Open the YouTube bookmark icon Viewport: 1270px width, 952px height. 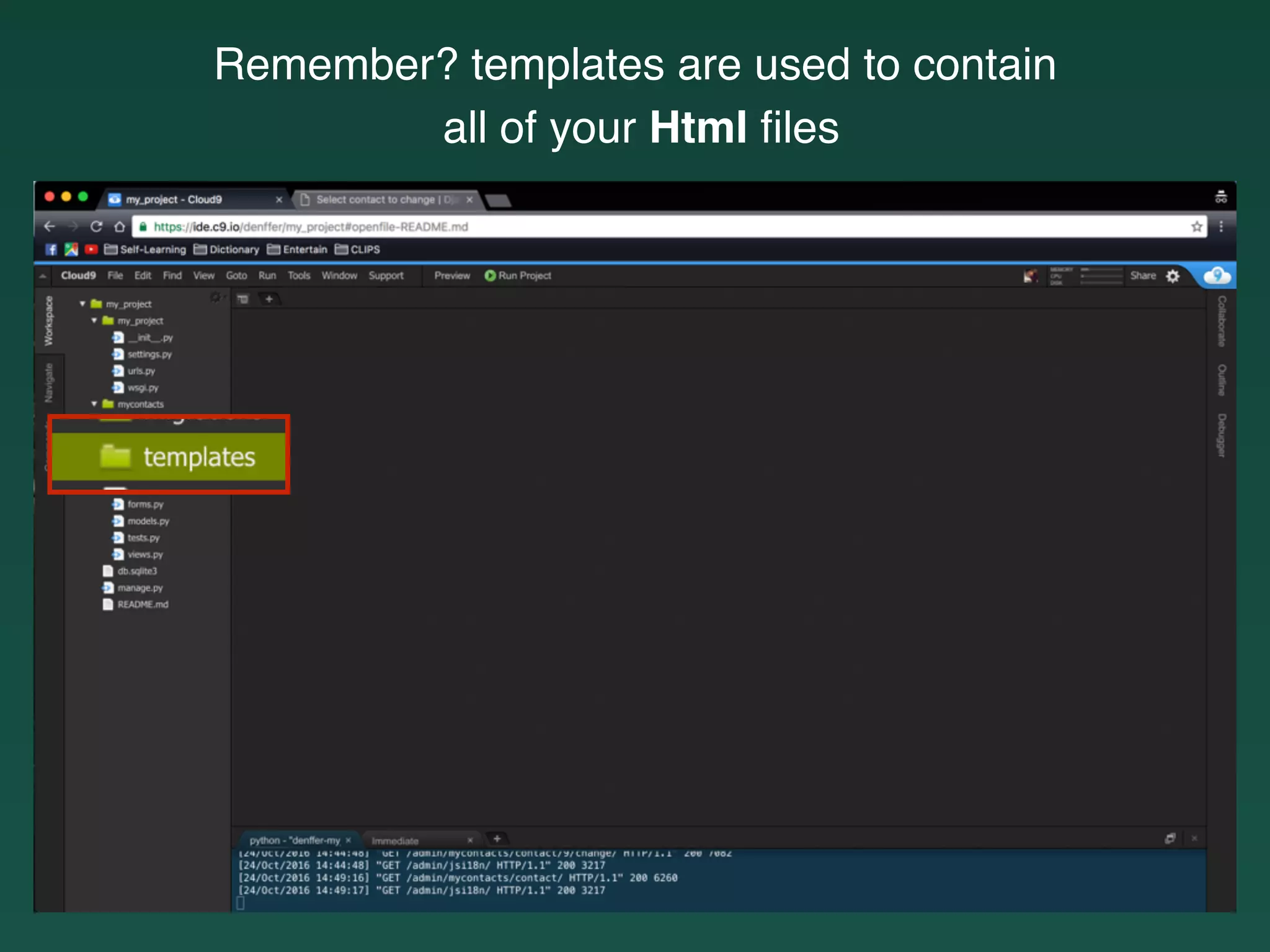91,249
